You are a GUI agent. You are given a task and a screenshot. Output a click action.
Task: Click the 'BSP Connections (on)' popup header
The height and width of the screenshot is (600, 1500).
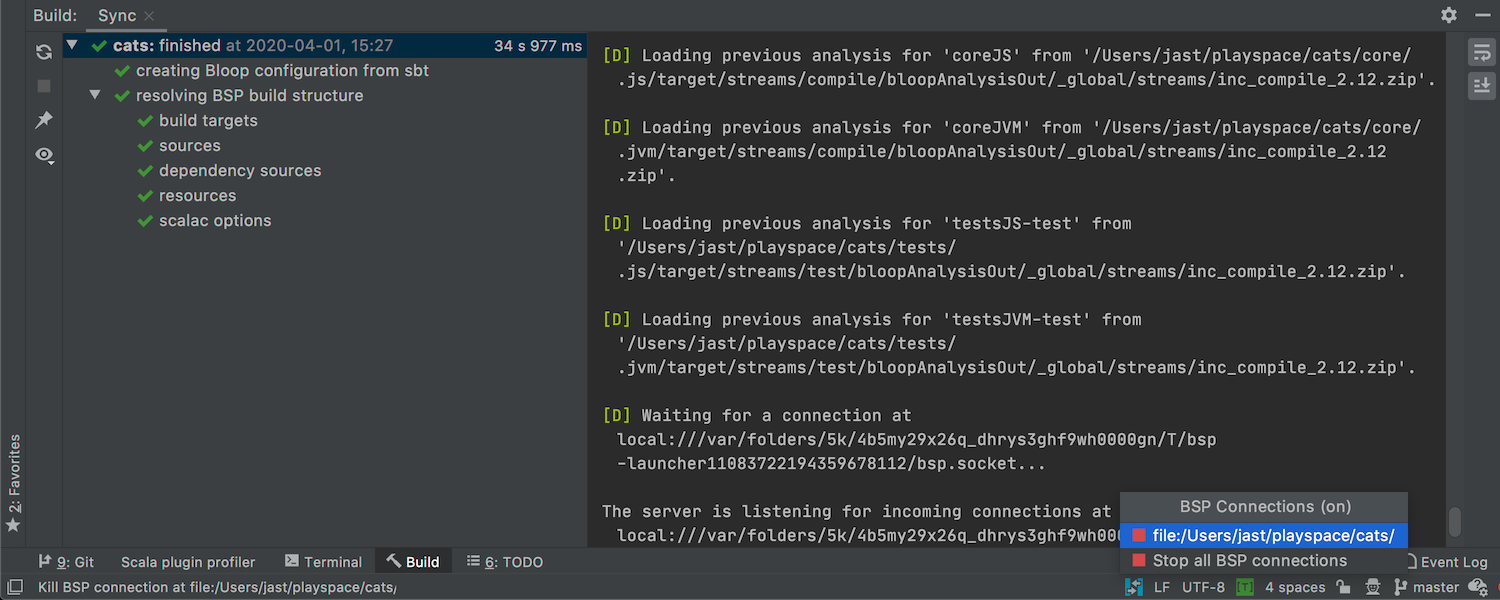click(1265, 507)
